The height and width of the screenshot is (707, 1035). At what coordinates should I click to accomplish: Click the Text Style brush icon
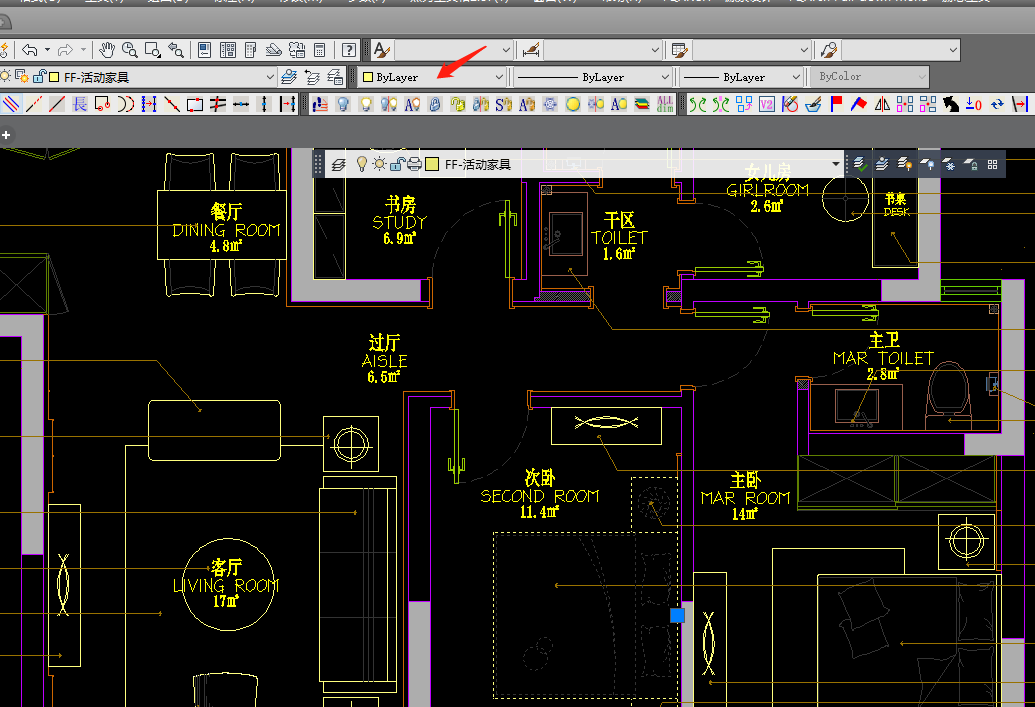click(x=382, y=50)
